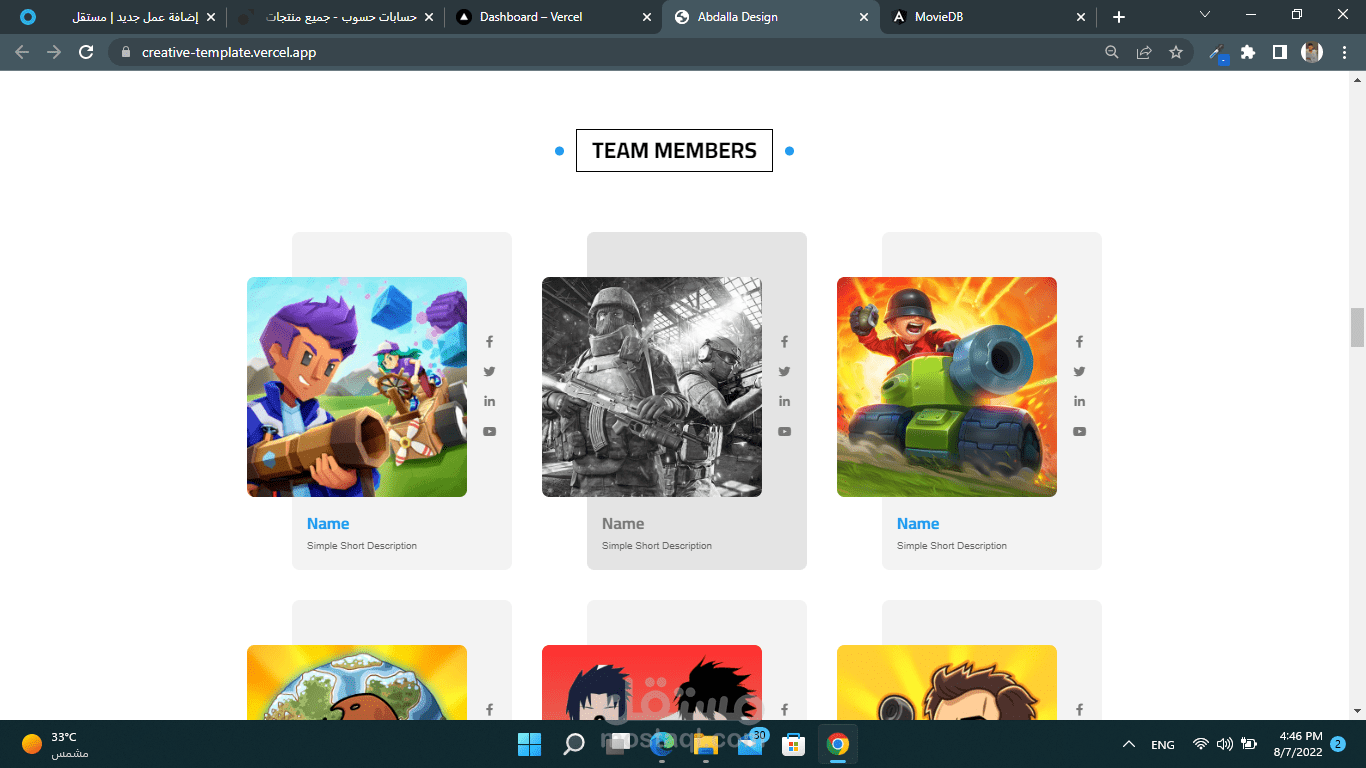Switch to the MovieDB tab

click(x=988, y=17)
